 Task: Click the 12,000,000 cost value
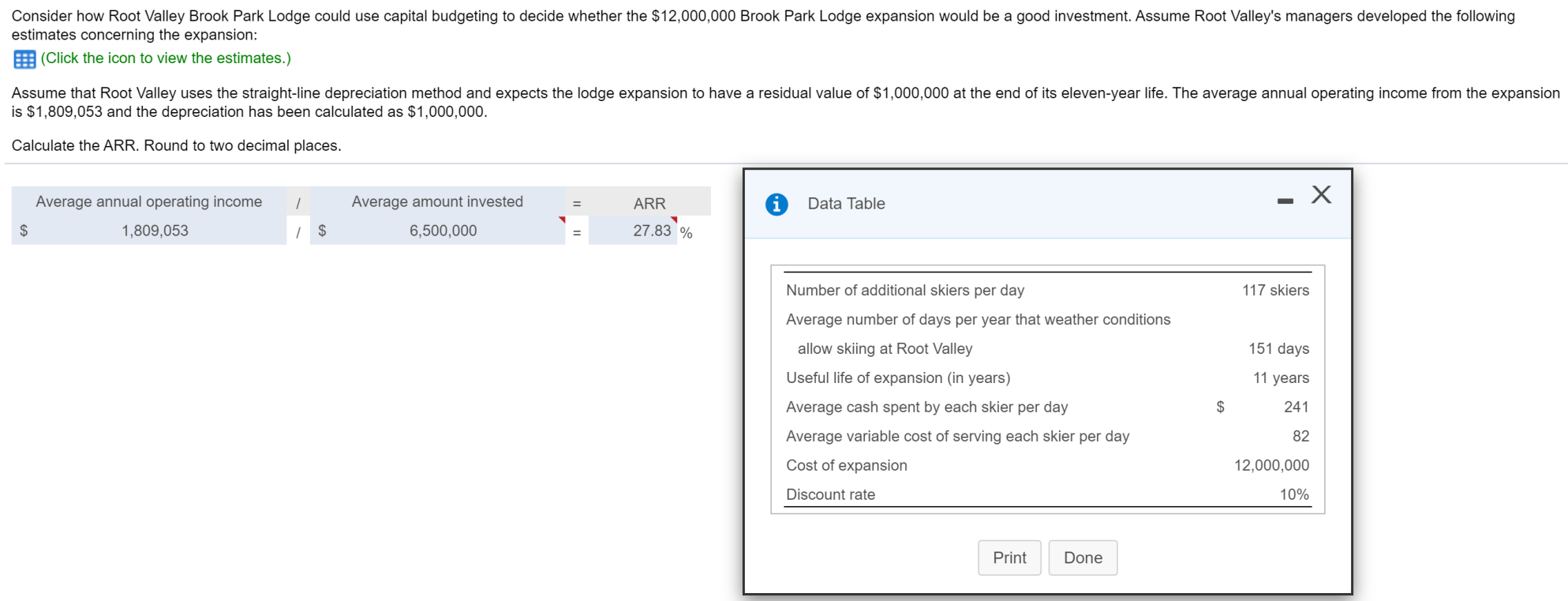1271,466
